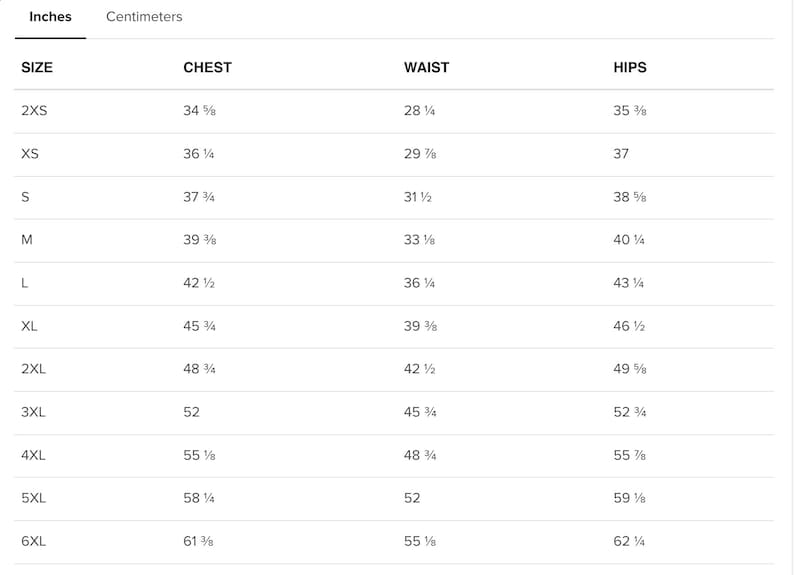Click the SIZE column header
Screen dimensions: 794x575
[x=37, y=67]
